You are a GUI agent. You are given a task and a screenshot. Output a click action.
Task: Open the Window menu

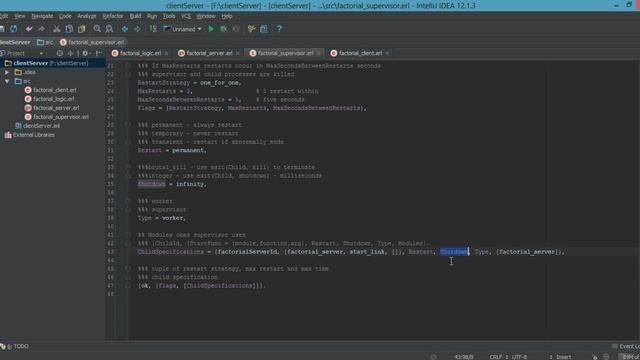point(206,16)
